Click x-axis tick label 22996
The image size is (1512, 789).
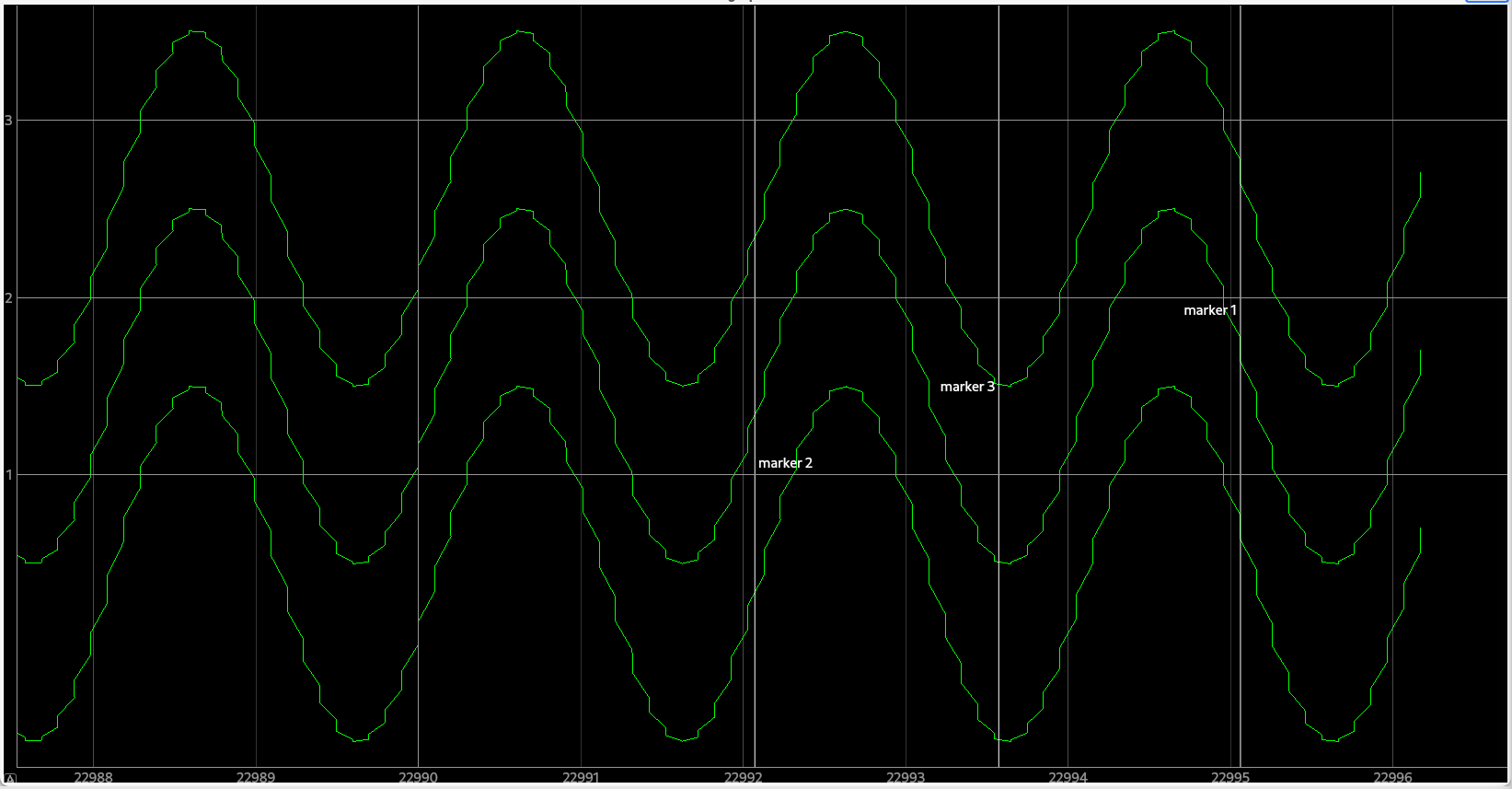pyautogui.click(x=1392, y=777)
